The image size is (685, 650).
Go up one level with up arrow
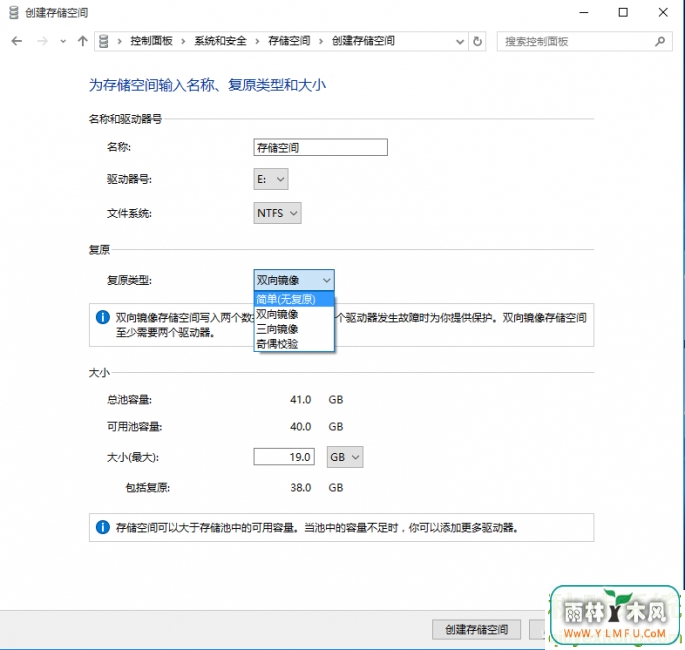(83, 41)
